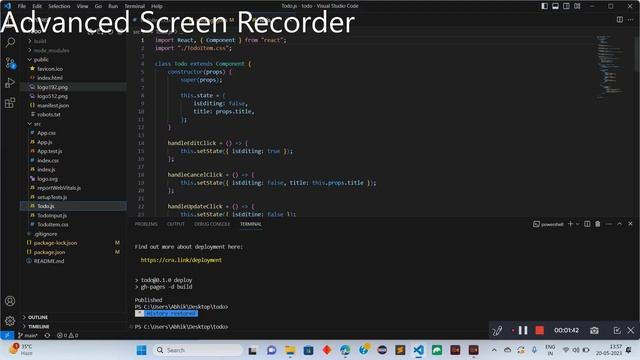Click the recorder task checklist icon
640x360 pixels.
[x=617, y=330]
